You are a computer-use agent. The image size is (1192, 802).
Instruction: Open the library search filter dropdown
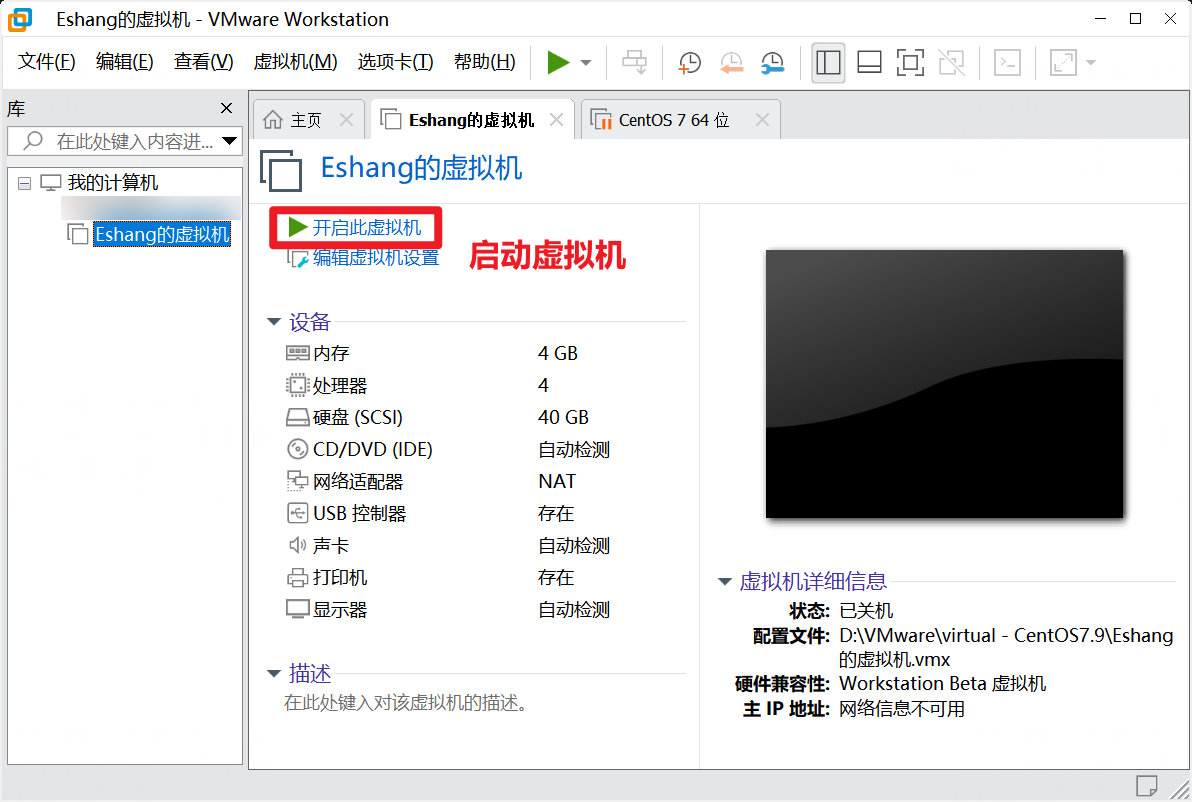(x=230, y=141)
